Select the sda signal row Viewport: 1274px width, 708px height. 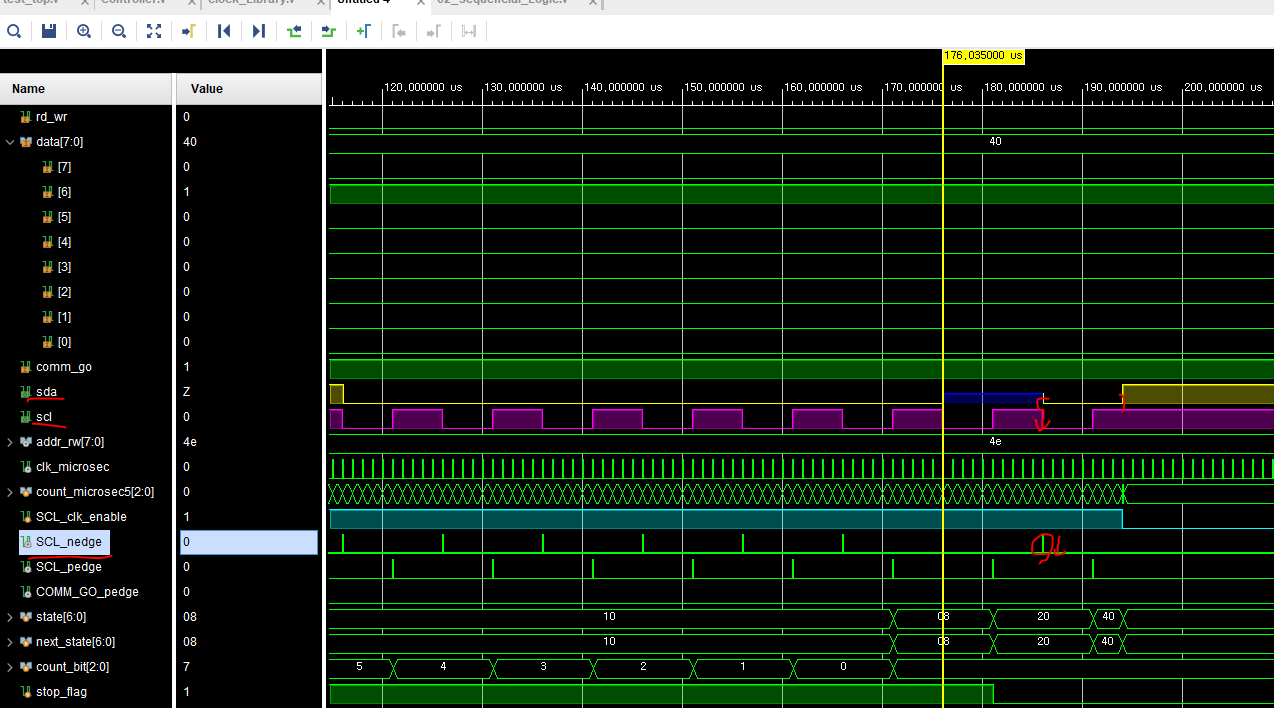pyautogui.click(x=46, y=391)
